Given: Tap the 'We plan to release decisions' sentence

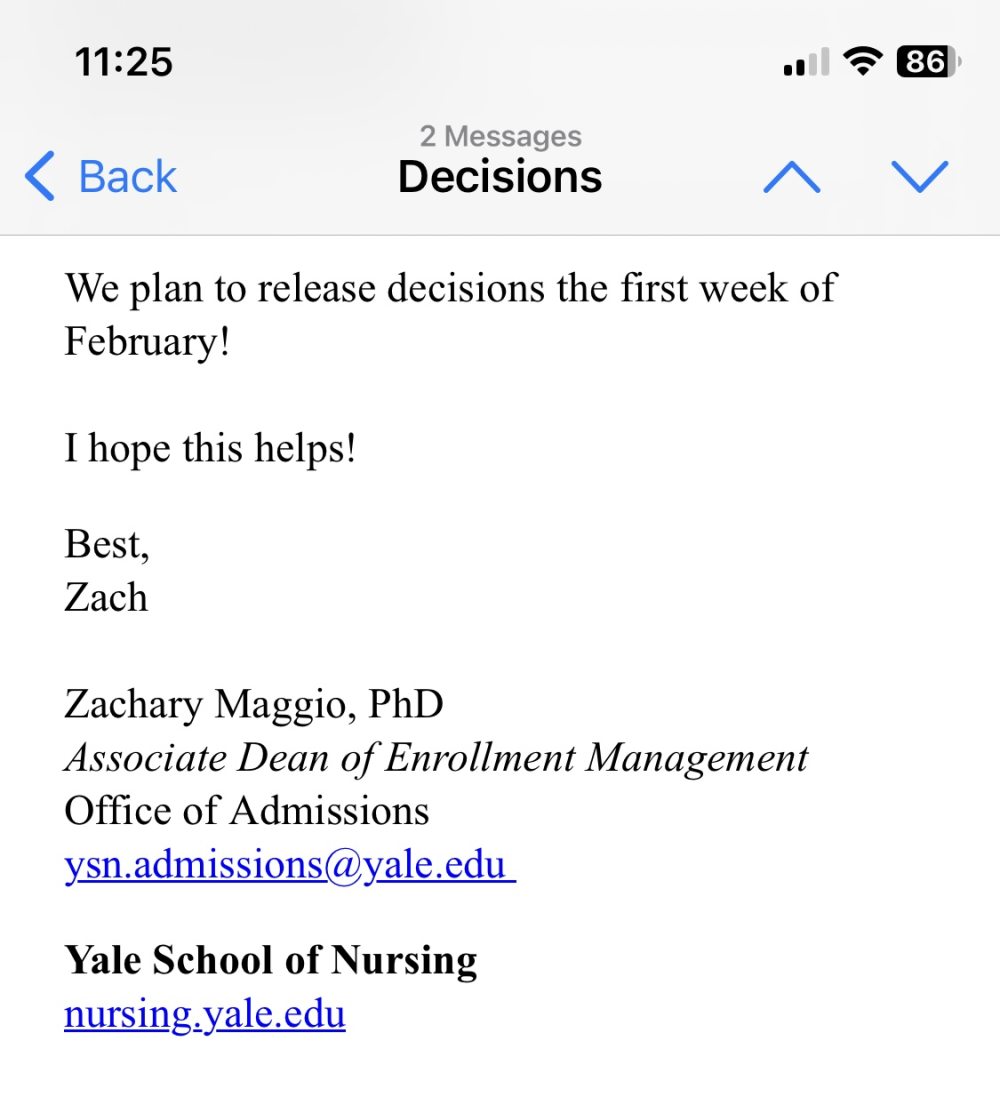Looking at the screenshot, I should tap(450, 315).
